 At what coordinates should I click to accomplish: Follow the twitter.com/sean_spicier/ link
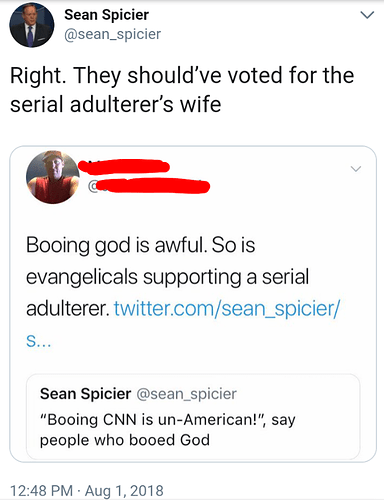click(227, 309)
